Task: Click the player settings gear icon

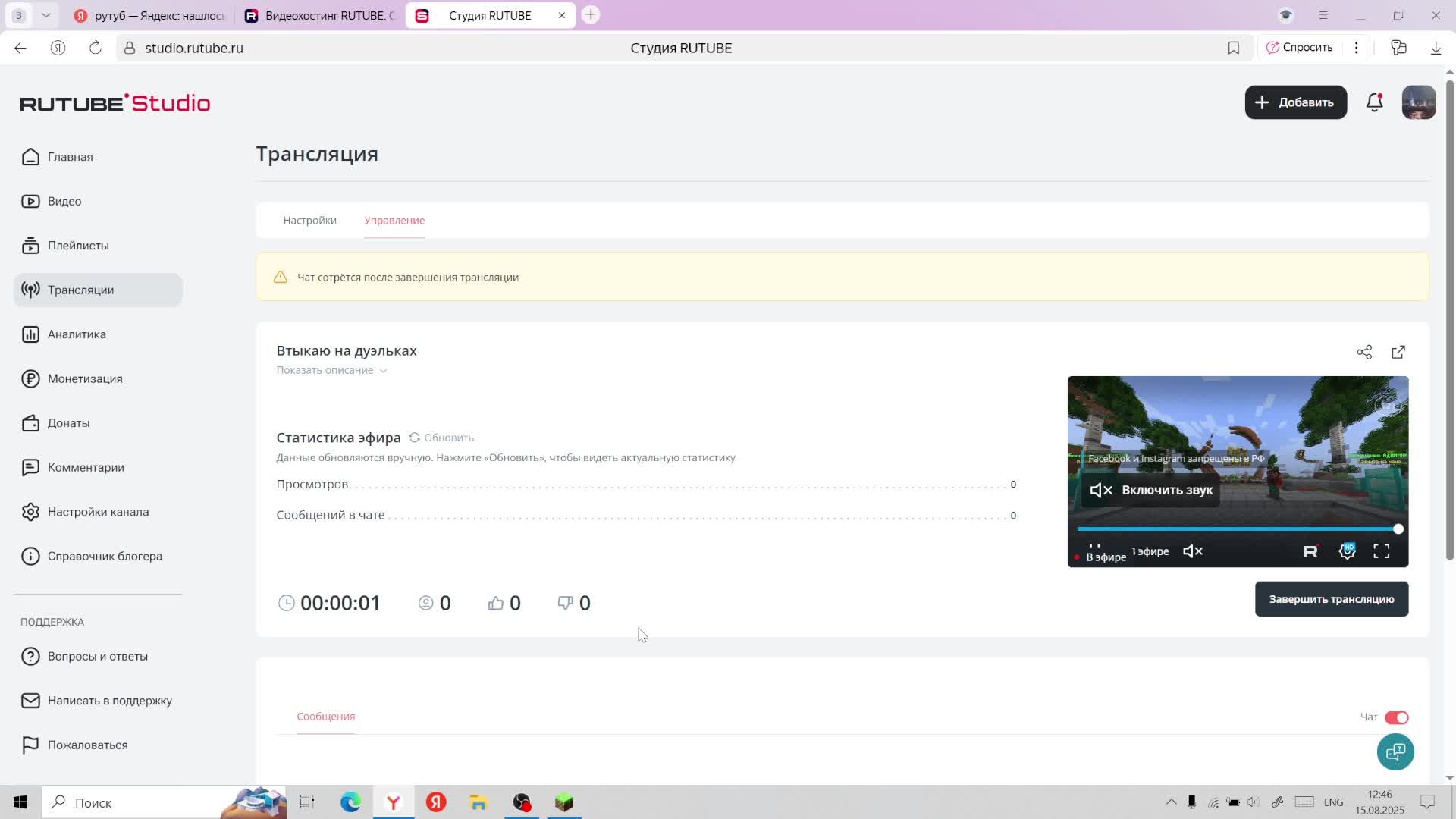Action: (1347, 551)
